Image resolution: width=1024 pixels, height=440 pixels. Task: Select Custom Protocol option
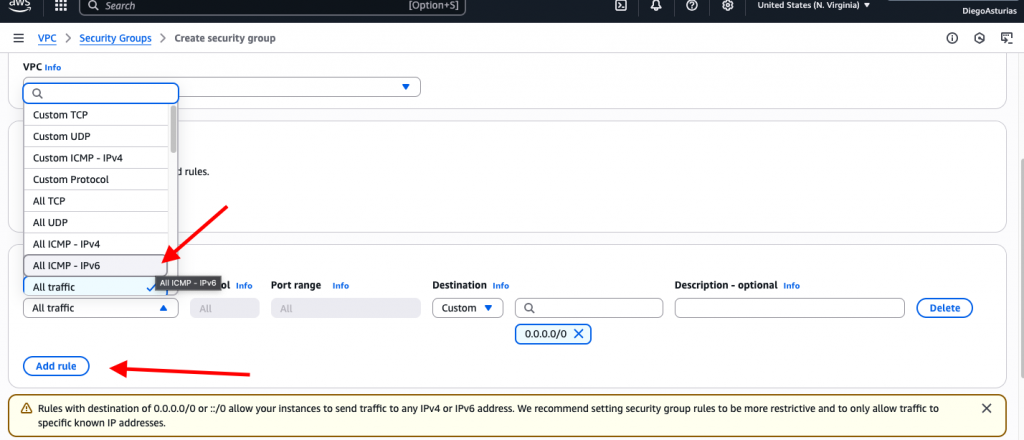point(96,180)
